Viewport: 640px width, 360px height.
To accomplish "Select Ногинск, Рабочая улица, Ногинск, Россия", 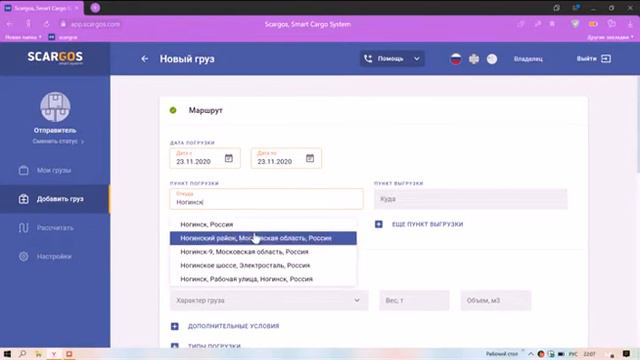I will click(263, 279).
